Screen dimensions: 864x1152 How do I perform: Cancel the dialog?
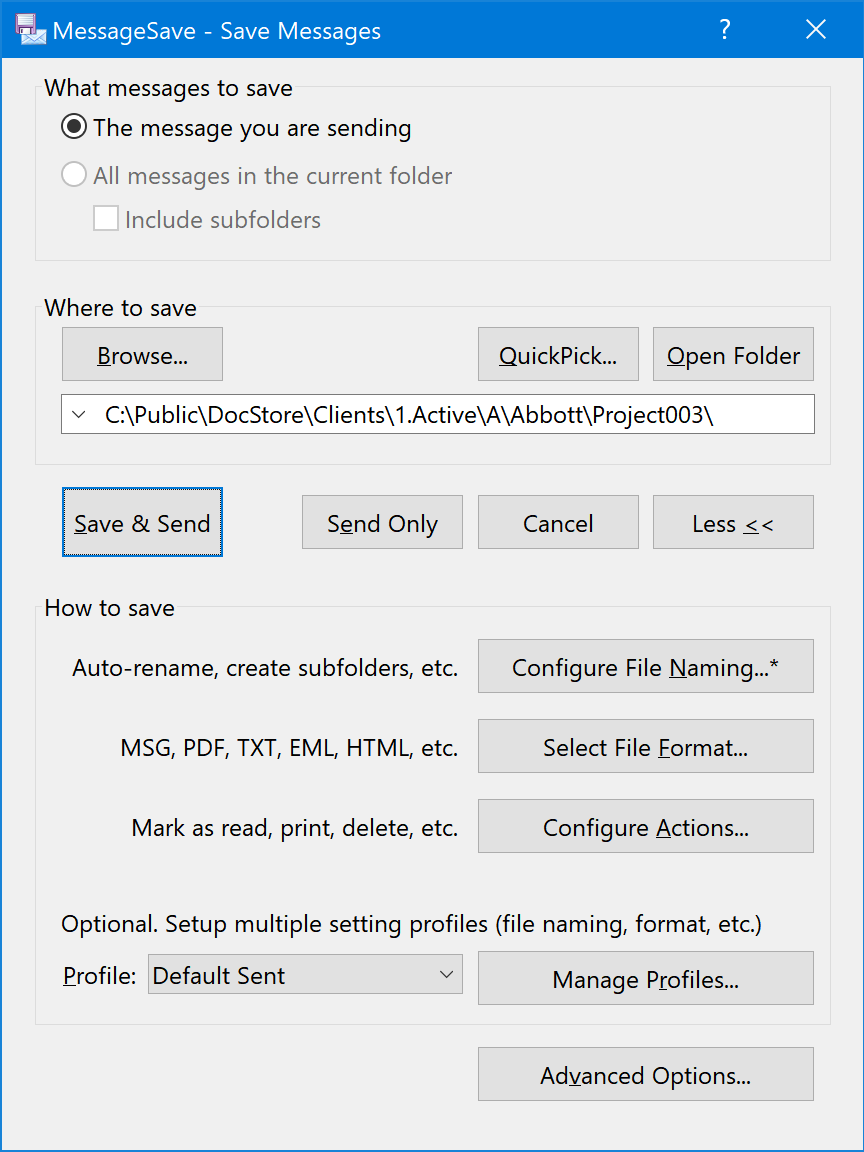click(558, 522)
